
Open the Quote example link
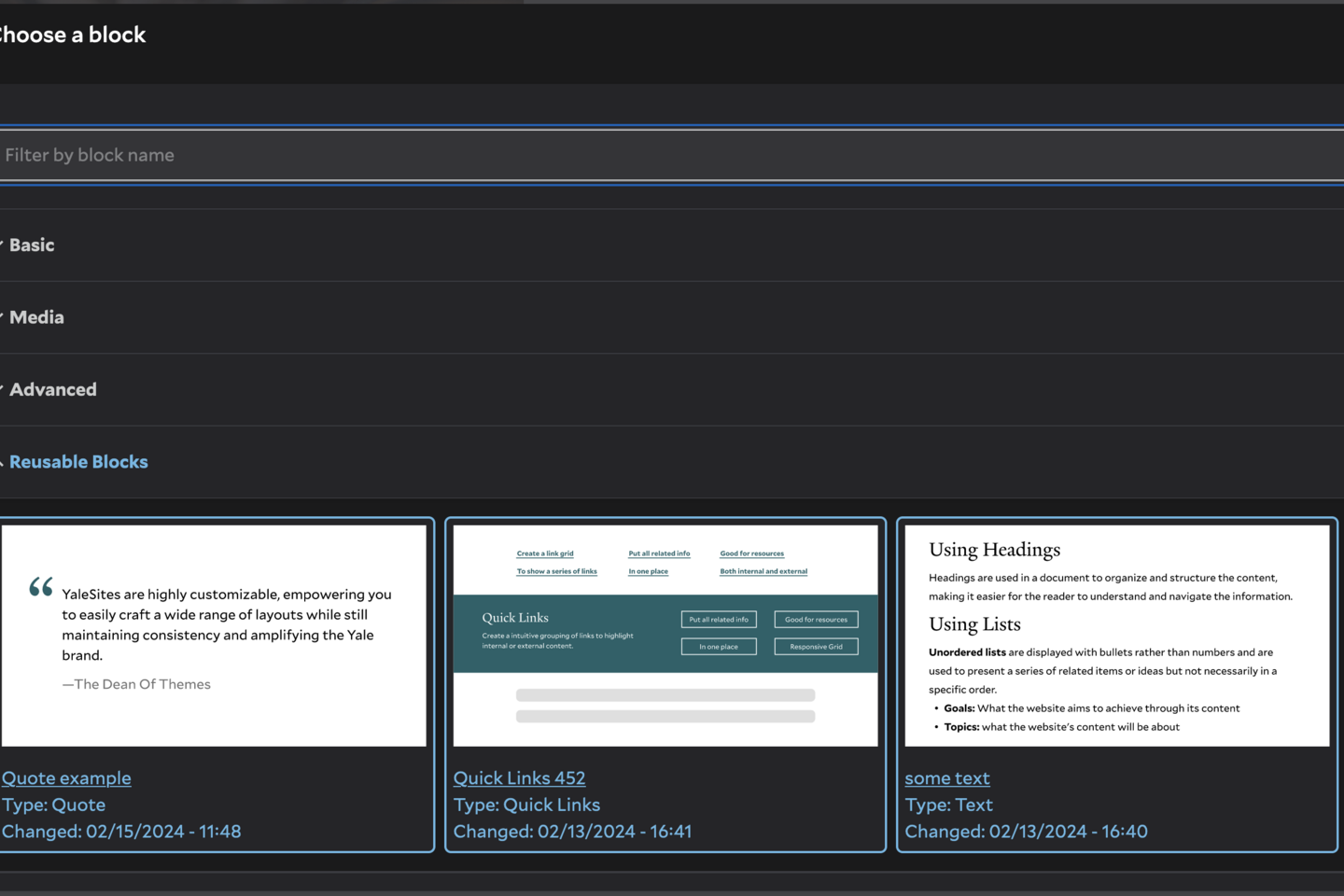[x=66, y=778]
